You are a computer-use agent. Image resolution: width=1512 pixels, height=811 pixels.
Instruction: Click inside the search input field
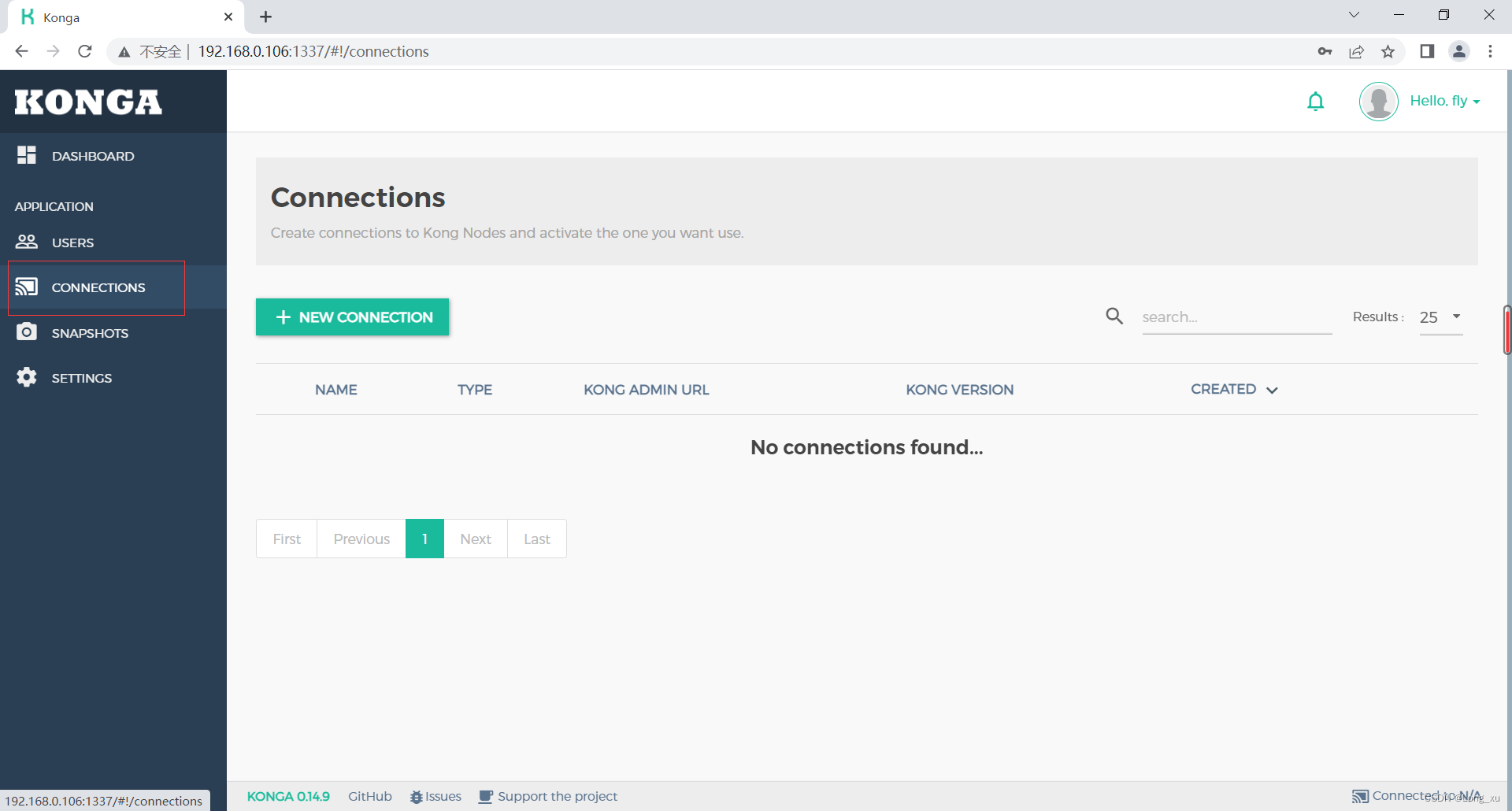pos(1236,317)
